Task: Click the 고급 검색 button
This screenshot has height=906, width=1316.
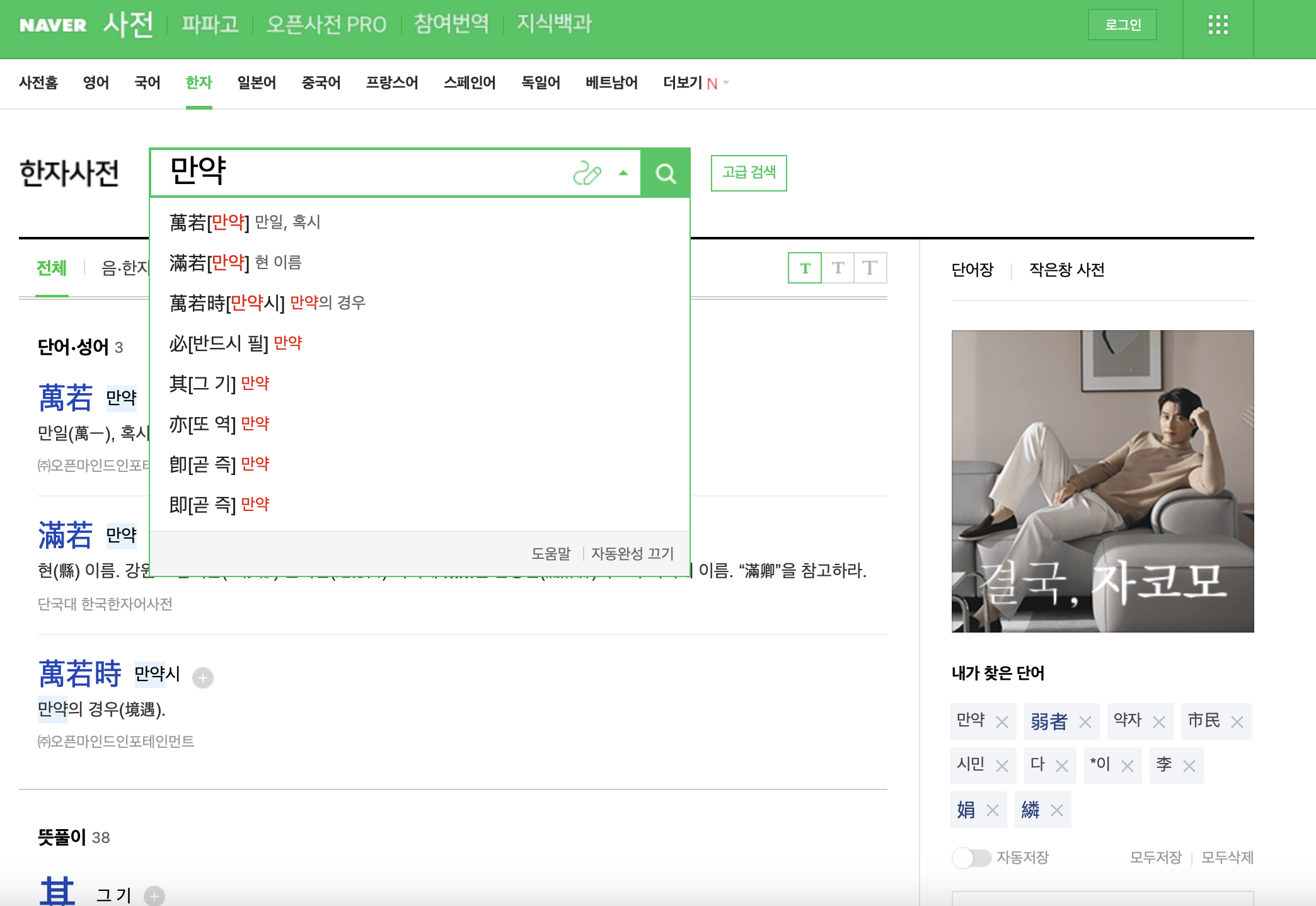Action: tap(749, 173)
